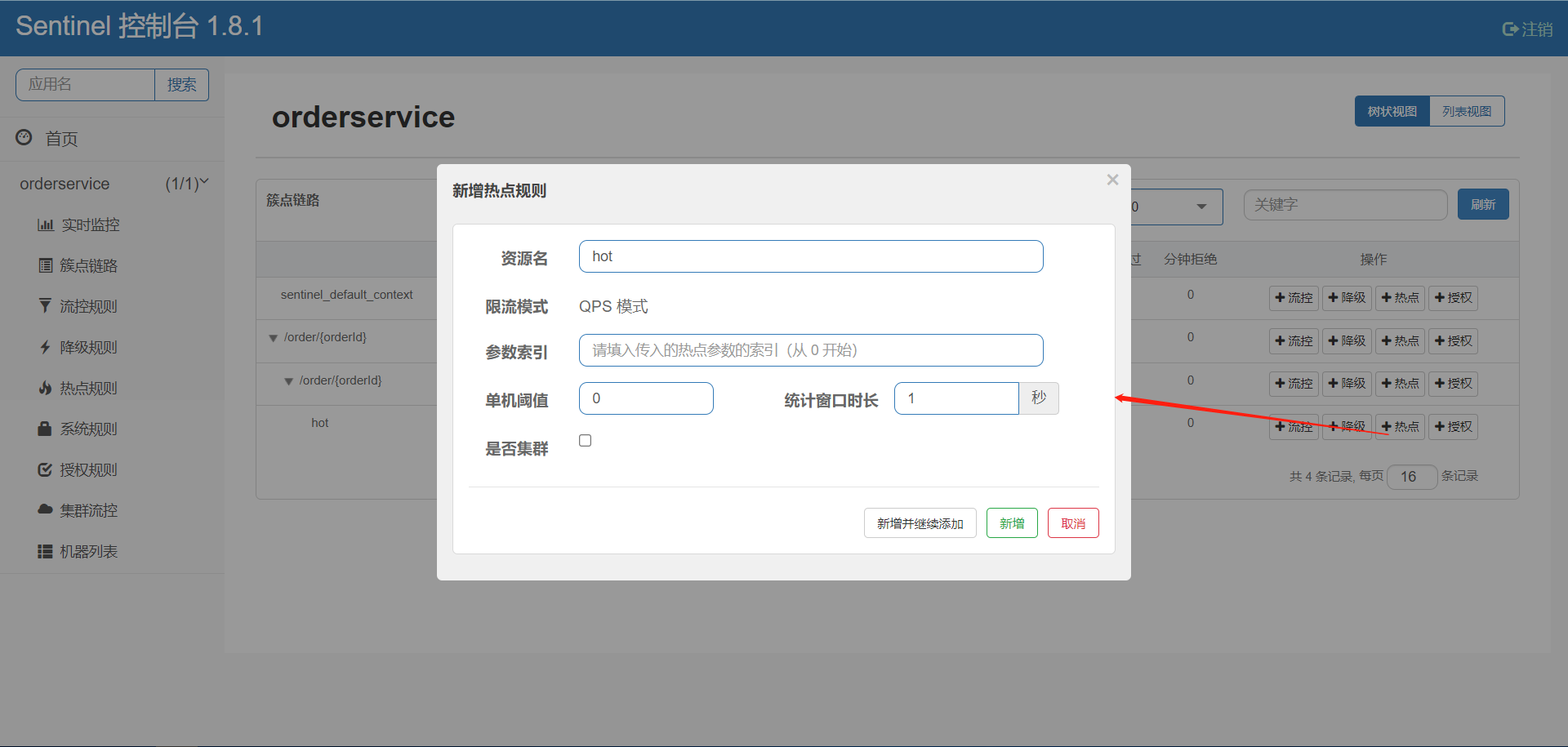The height and width of the screenshot is (747, 1568).
Task: Click the 新增并继续添加 button
Action: [920, 523]
